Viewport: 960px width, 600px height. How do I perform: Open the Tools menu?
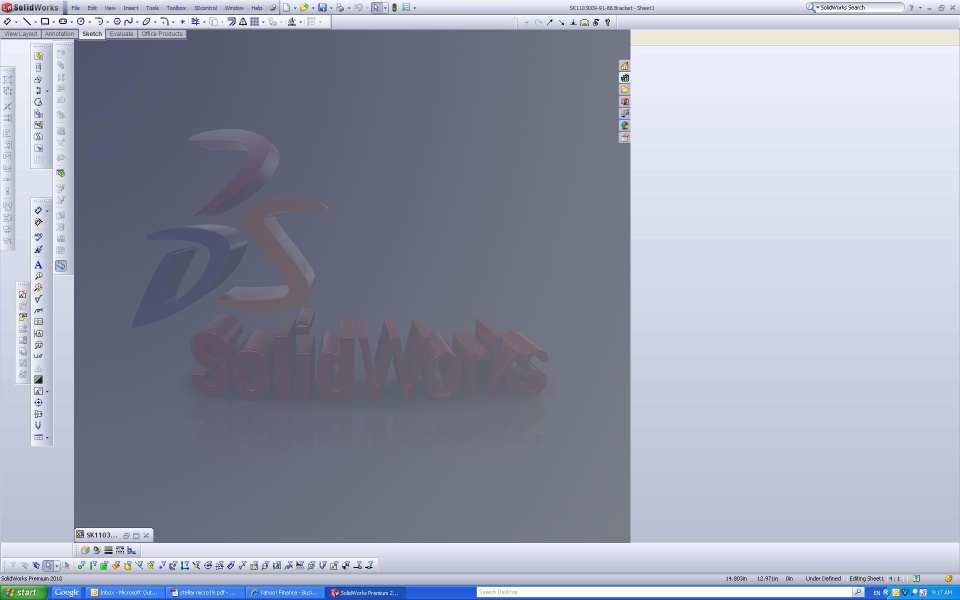coord(152,8)
